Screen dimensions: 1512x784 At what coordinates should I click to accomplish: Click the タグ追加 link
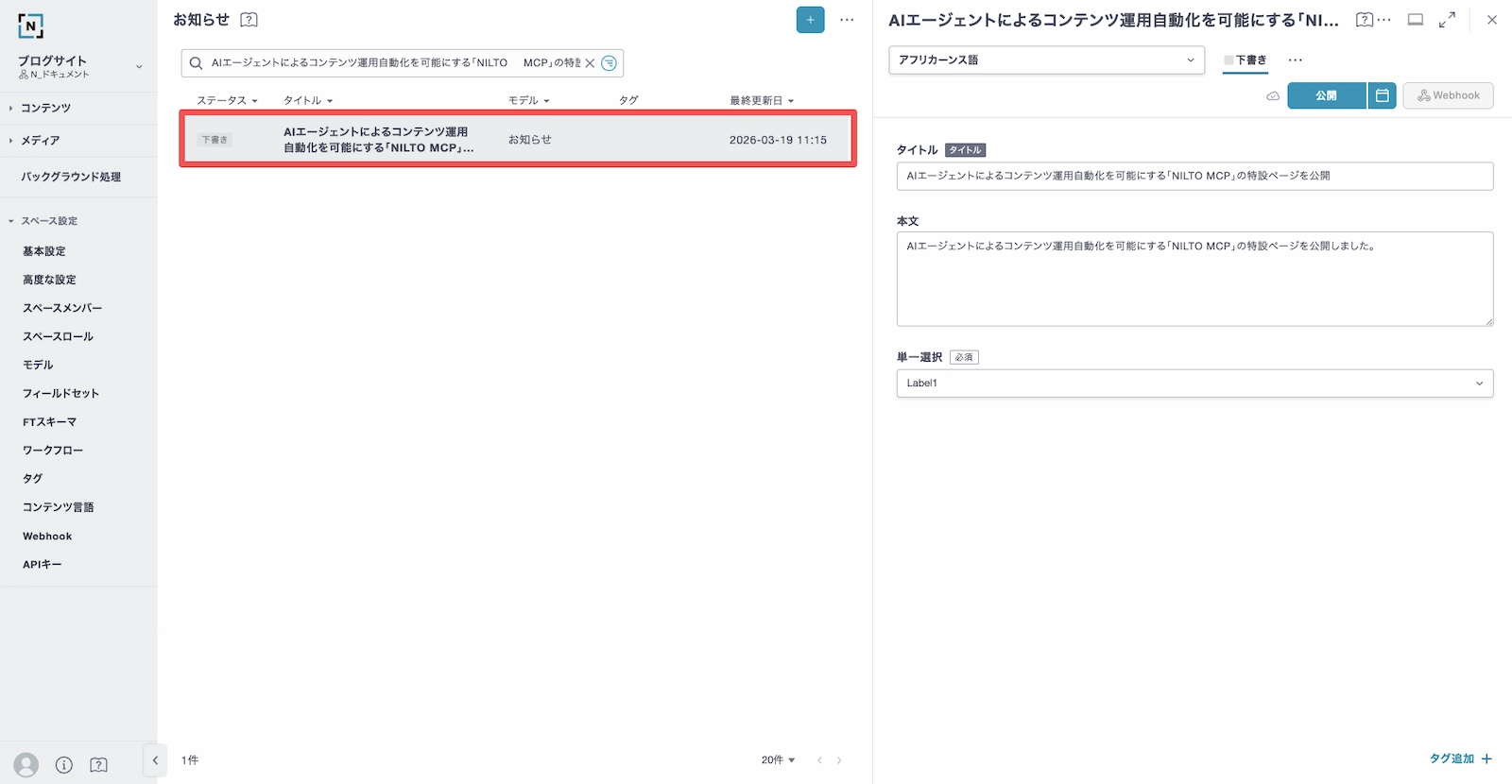[x=1460, y=758]
